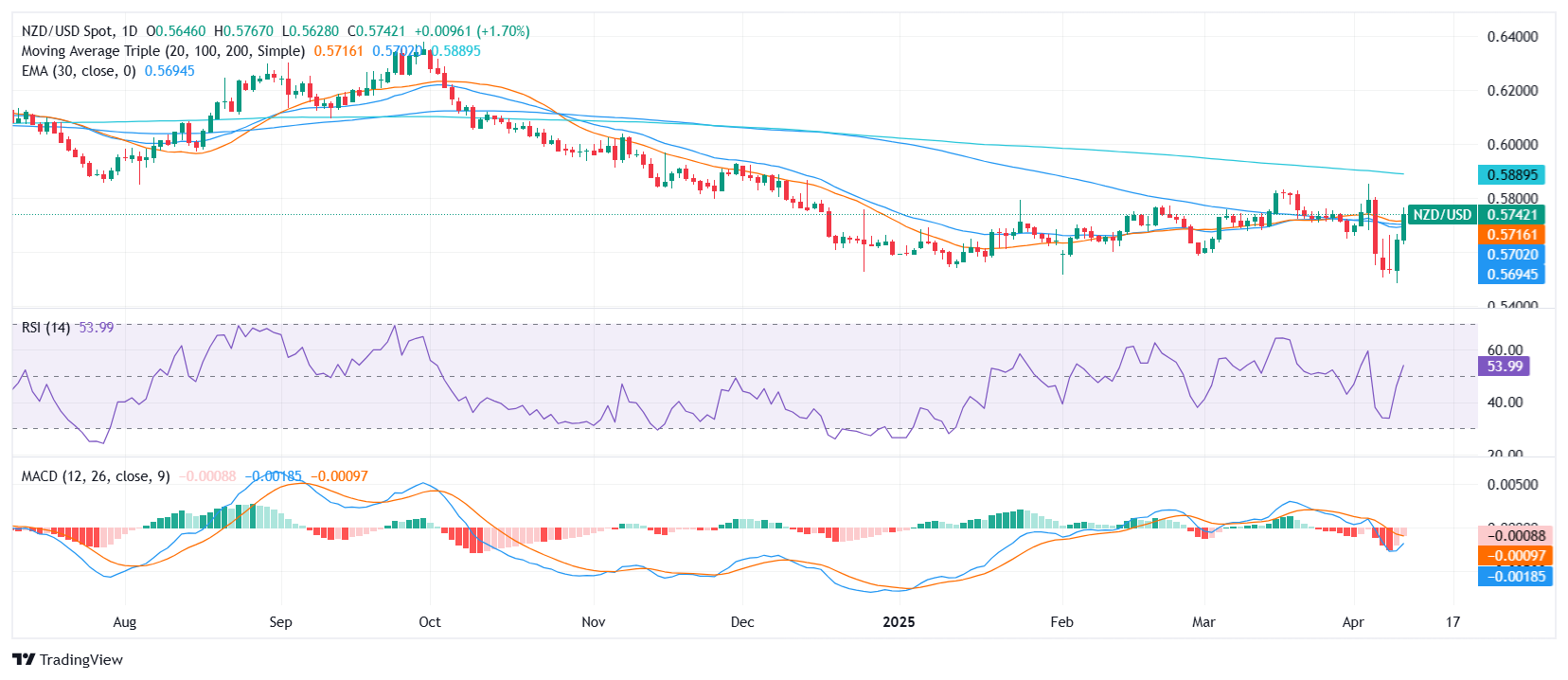Click the 2025 year label on time axis
This screenshot has width=1568, height=680.
point(899,622)
